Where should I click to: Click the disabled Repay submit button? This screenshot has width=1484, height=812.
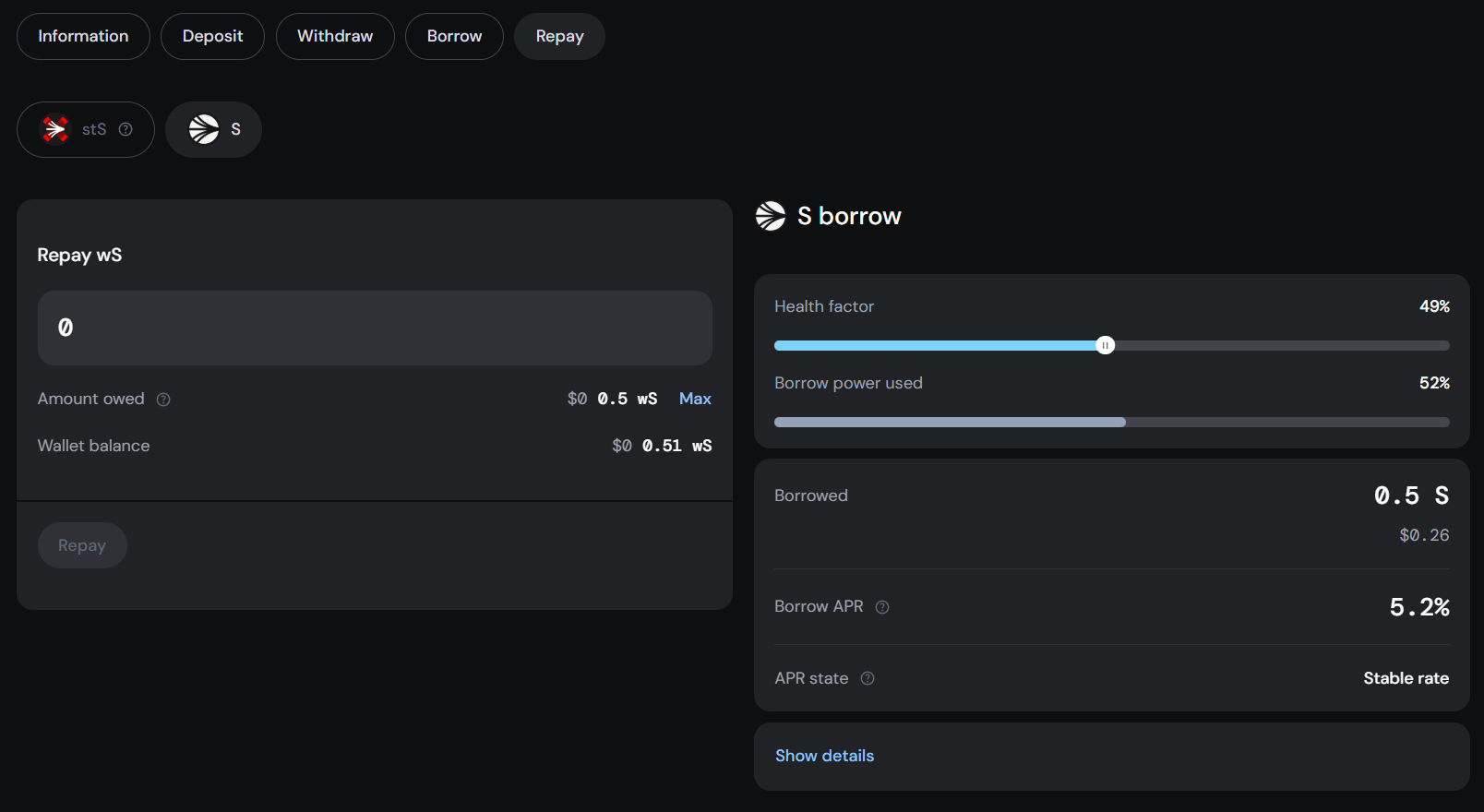click(82, 545)
